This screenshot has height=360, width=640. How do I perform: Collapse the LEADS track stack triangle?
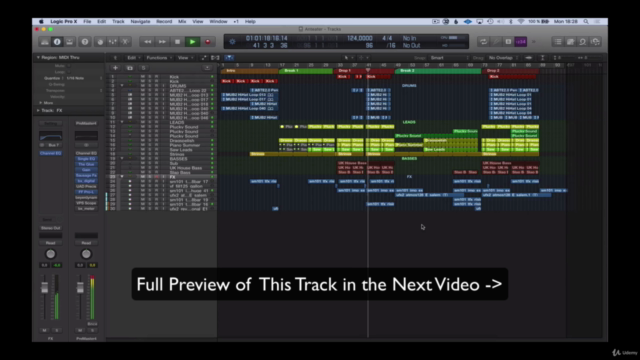pos(122,122)
